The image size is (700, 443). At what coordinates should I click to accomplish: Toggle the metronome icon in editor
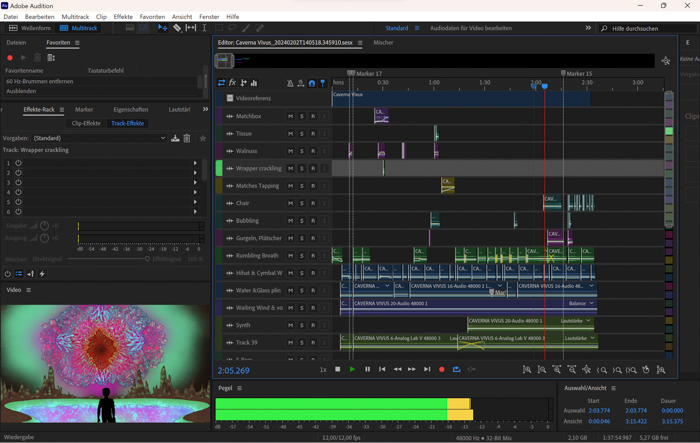tap(290, 83)
